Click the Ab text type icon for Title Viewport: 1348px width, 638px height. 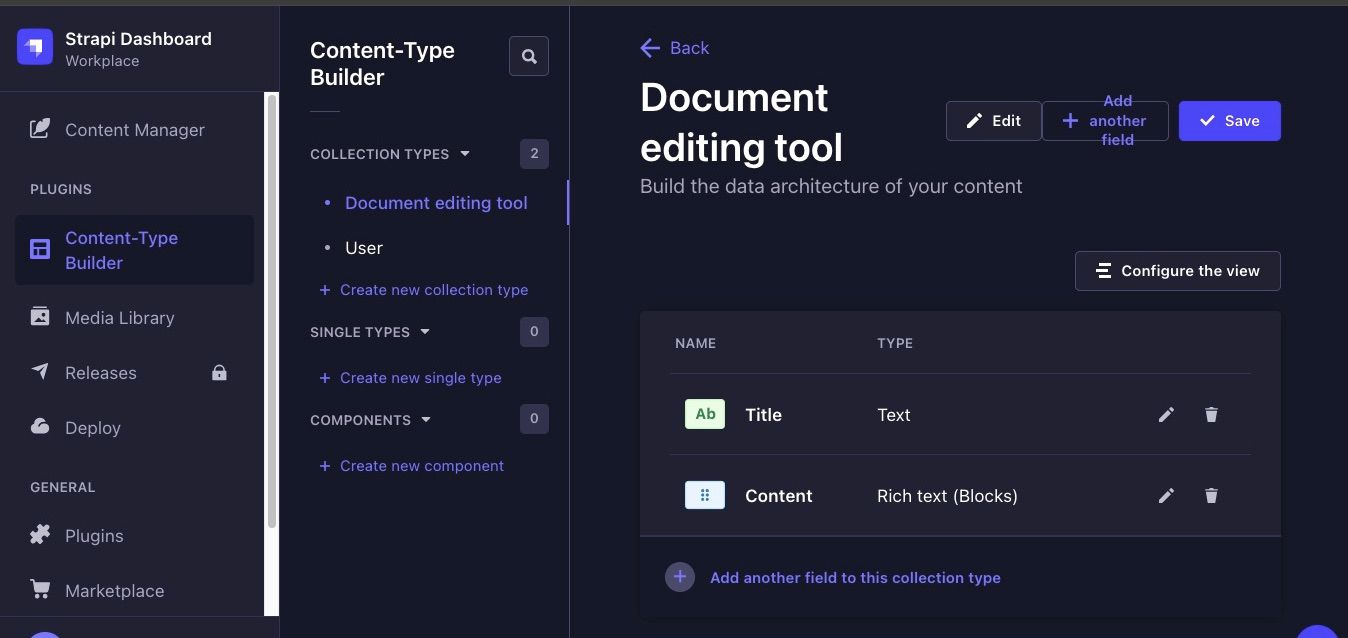705,414
